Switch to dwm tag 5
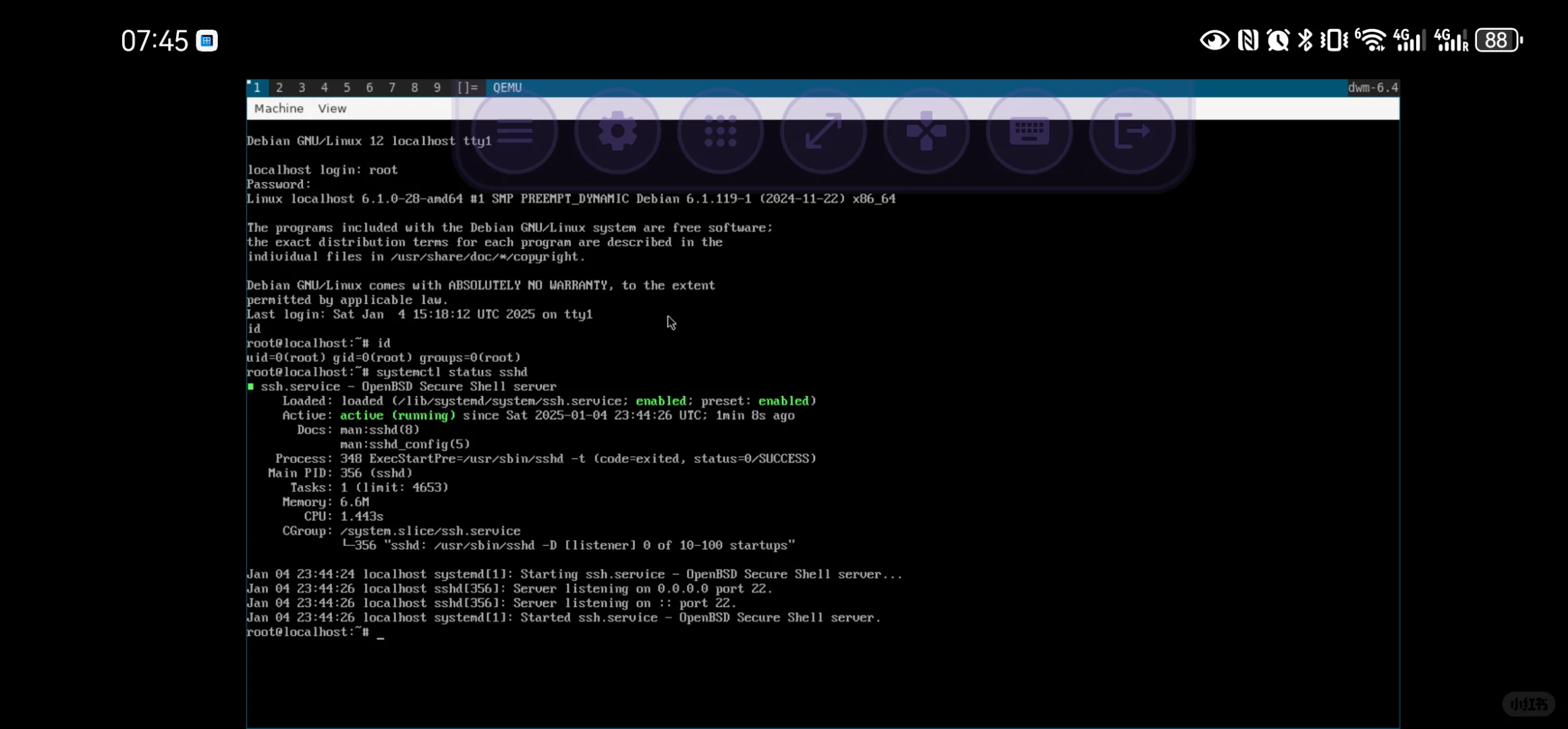Viewport: 1568px width, 729px height. pyautogui.click(x=347, y=88)
